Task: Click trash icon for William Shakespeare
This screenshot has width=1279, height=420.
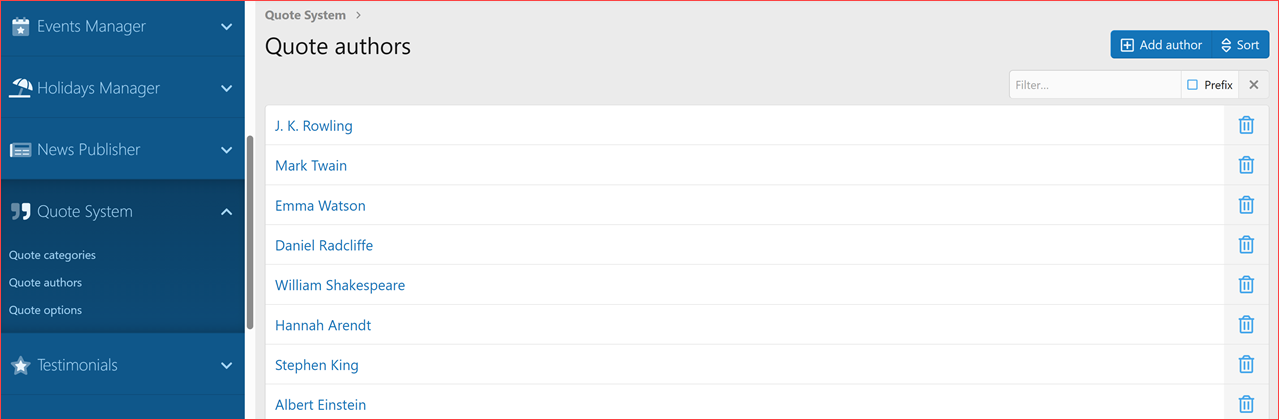Action: point(1246,285)
